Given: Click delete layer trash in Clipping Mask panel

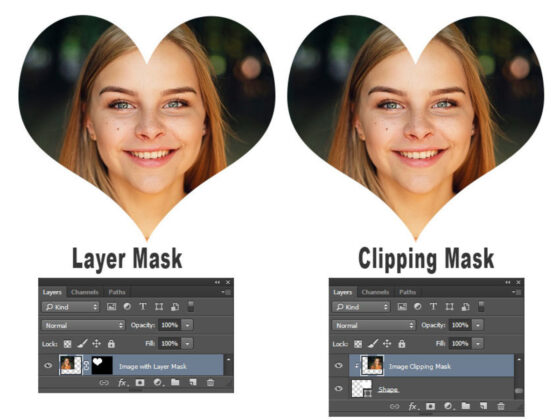Looking at the screenshot, I should 501,406.
